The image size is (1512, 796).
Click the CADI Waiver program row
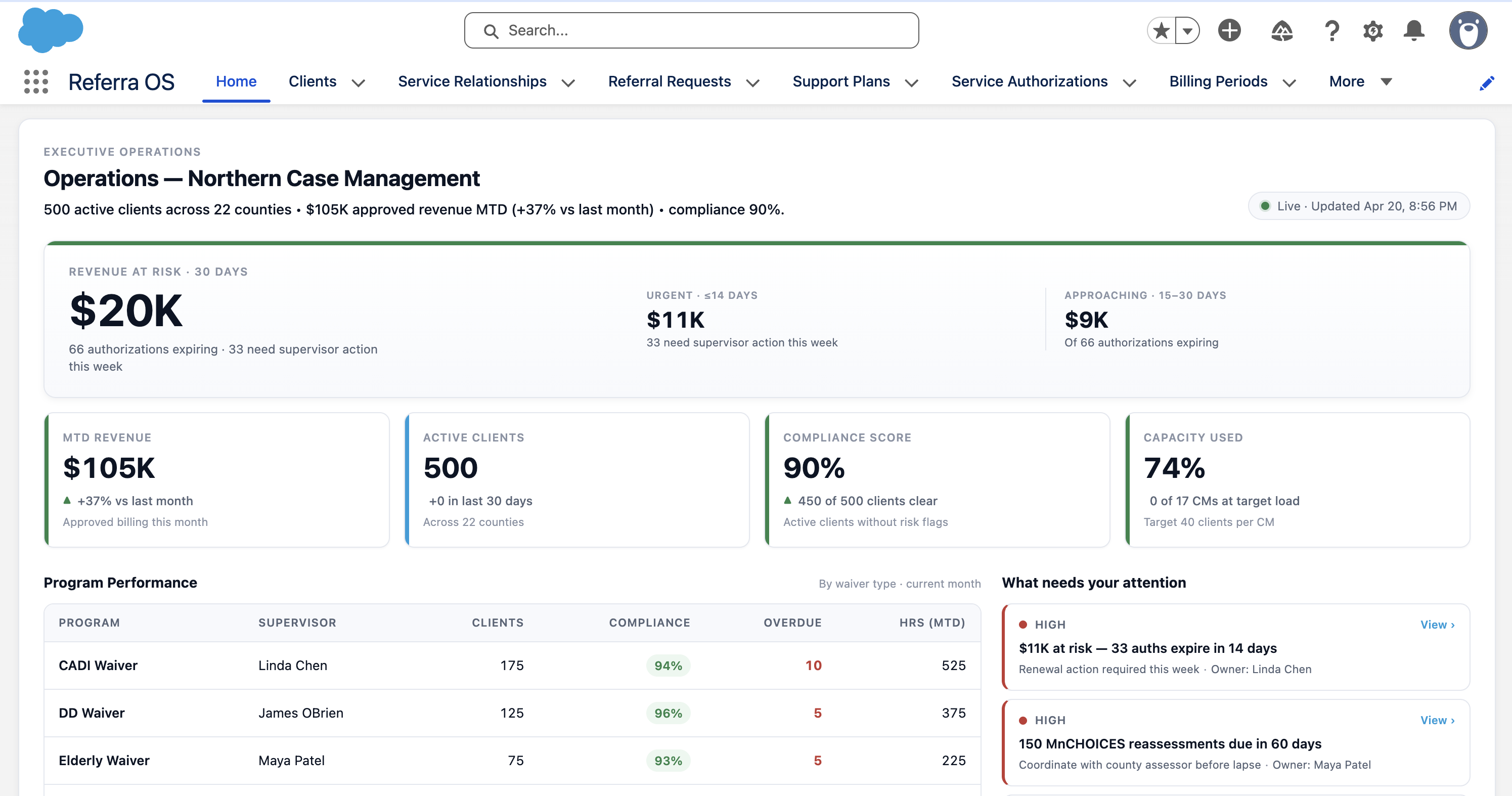[x=512, y=665]
